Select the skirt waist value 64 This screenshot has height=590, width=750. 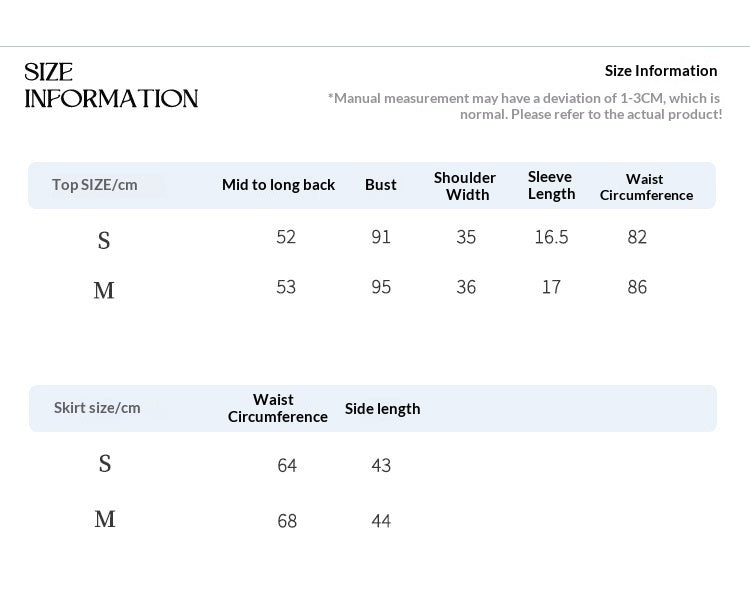[x=287, y=466]
